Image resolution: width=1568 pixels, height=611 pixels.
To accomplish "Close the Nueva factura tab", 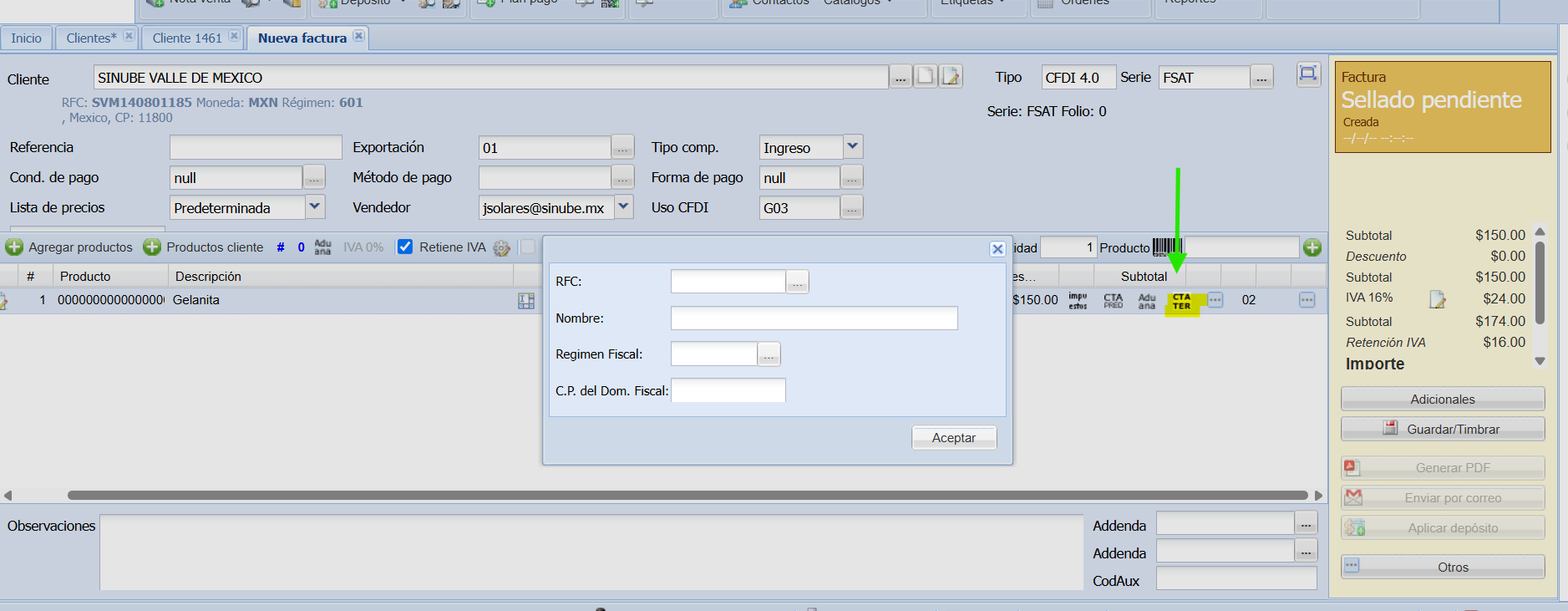I will tap(358, 36).
